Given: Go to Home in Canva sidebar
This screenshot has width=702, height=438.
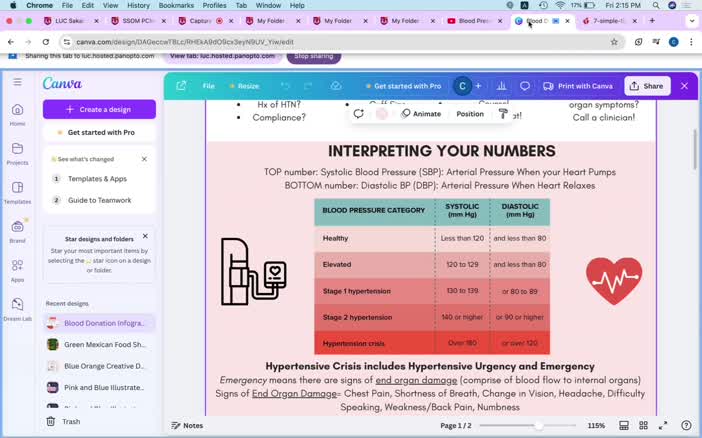Looking at the screenshot, I should [x=17, y=115].
